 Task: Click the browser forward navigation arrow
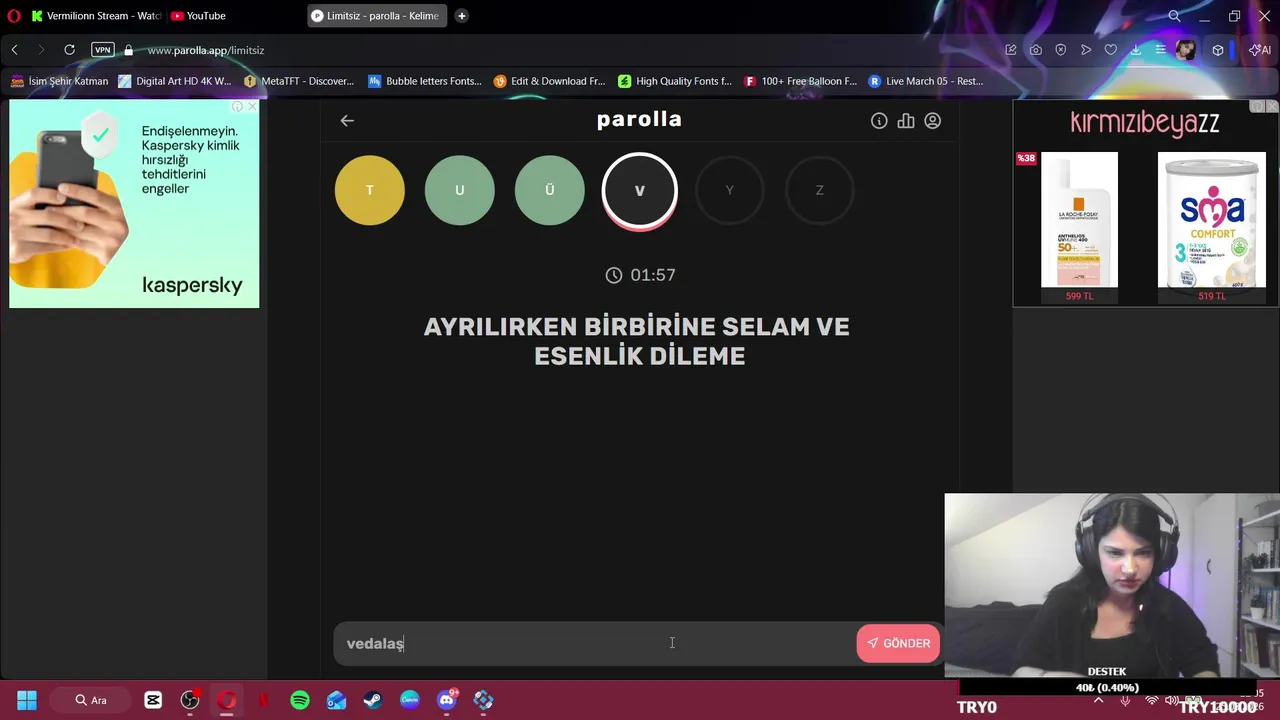pyautogui.click(x=41, y=49)
